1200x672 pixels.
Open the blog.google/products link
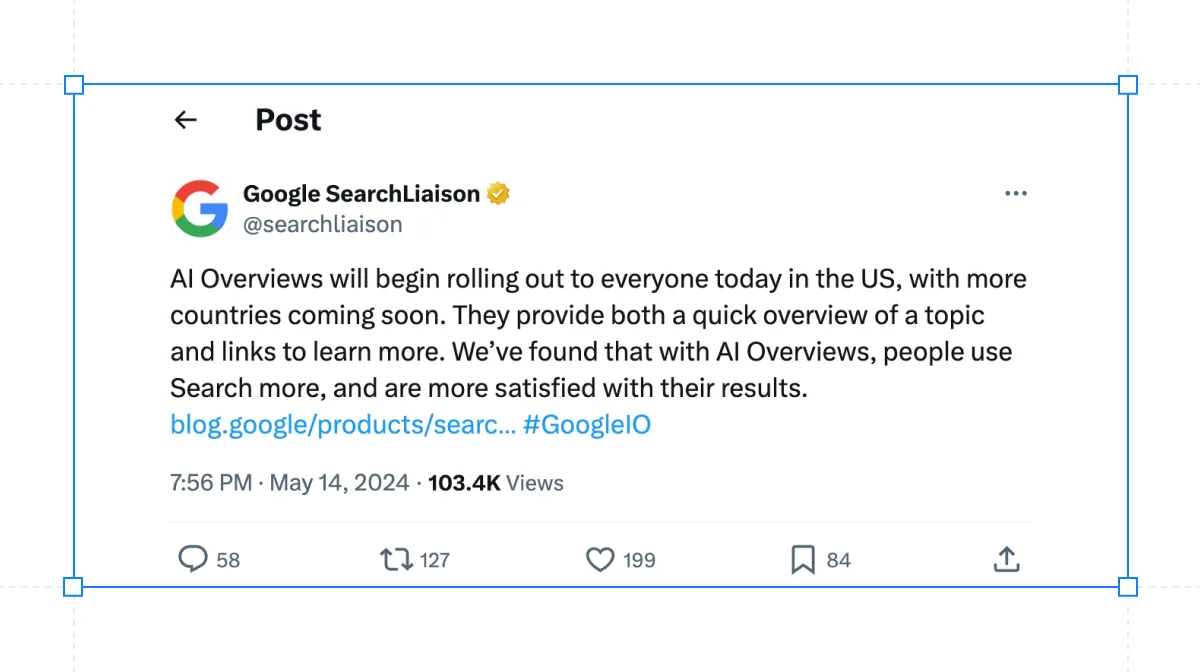pyautogui.click(x=343, y=424)
